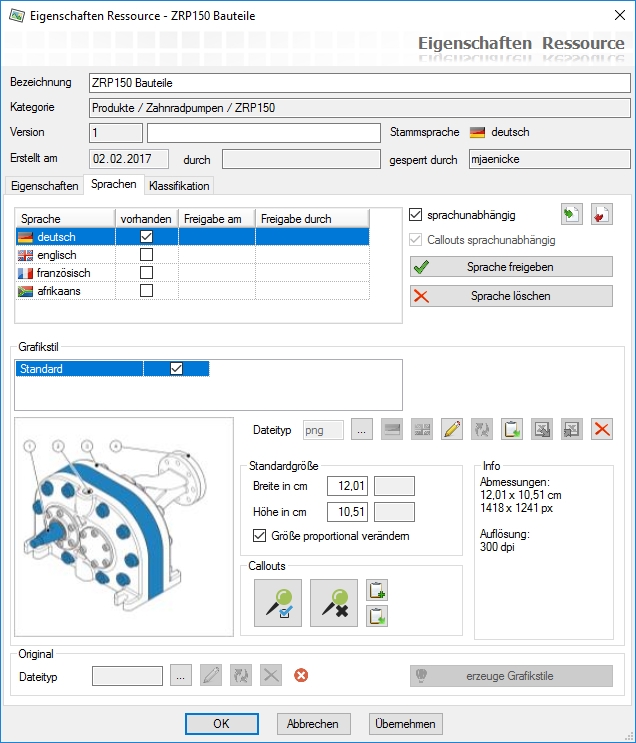Click the Freigabe durch column header
The image size is (636, 743).
point(312,218)
